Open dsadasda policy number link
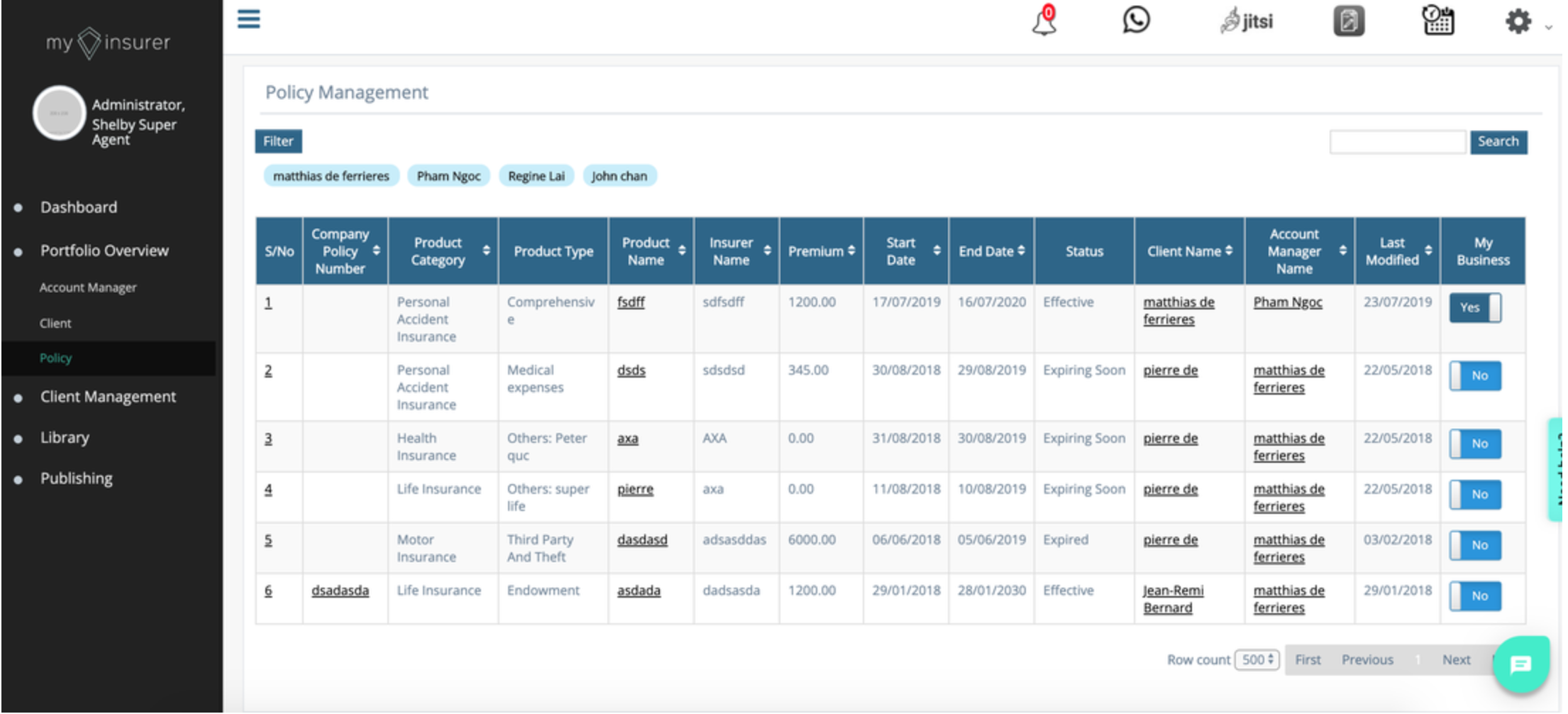1568x714 pixels. (x=340, y=591)
